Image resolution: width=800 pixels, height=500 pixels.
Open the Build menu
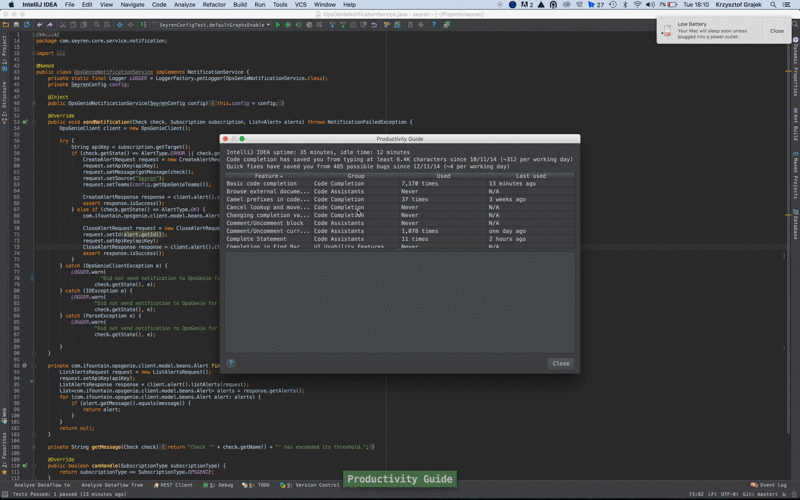pos(240,5)
